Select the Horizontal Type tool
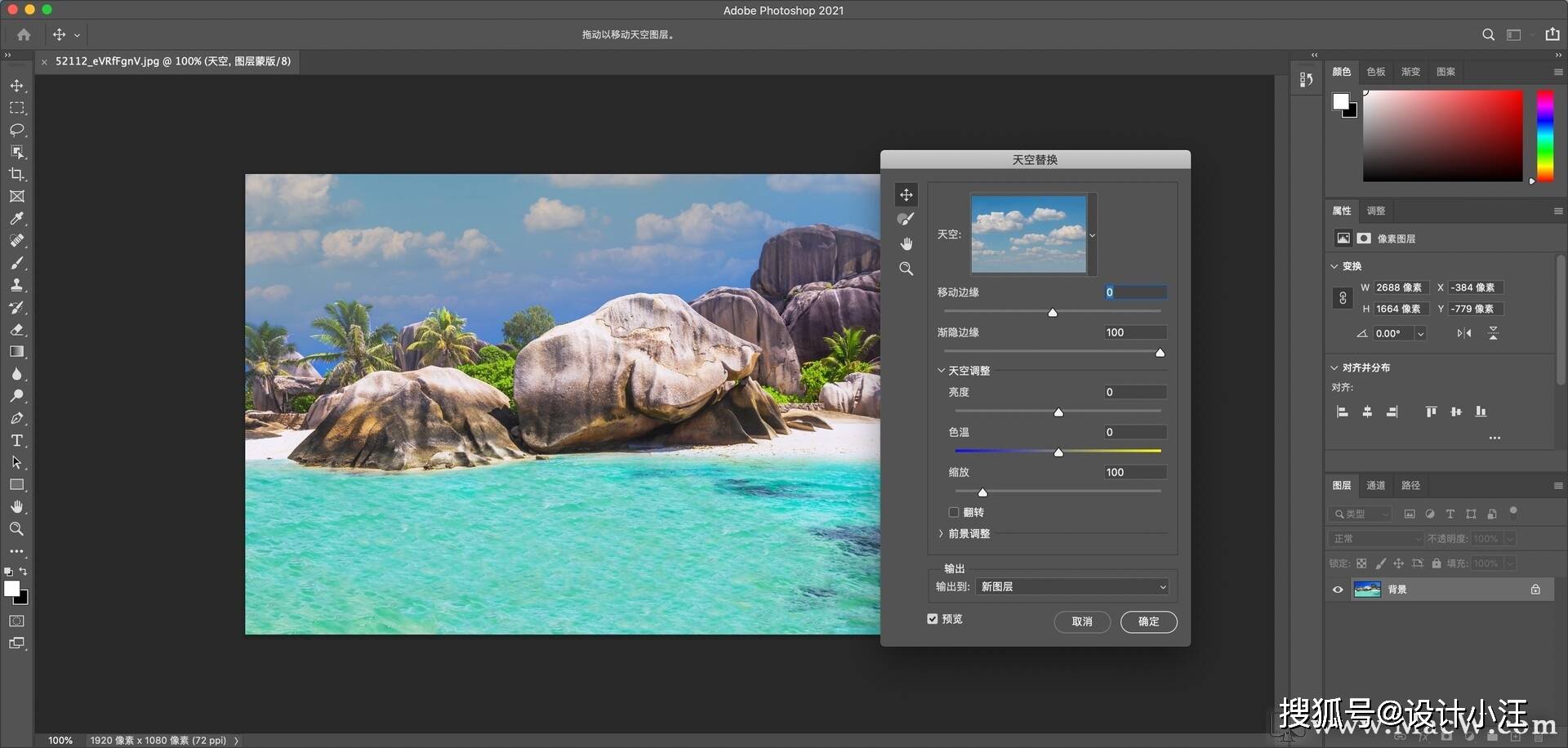Screen dimensions: 1568x748 (16, 440)
